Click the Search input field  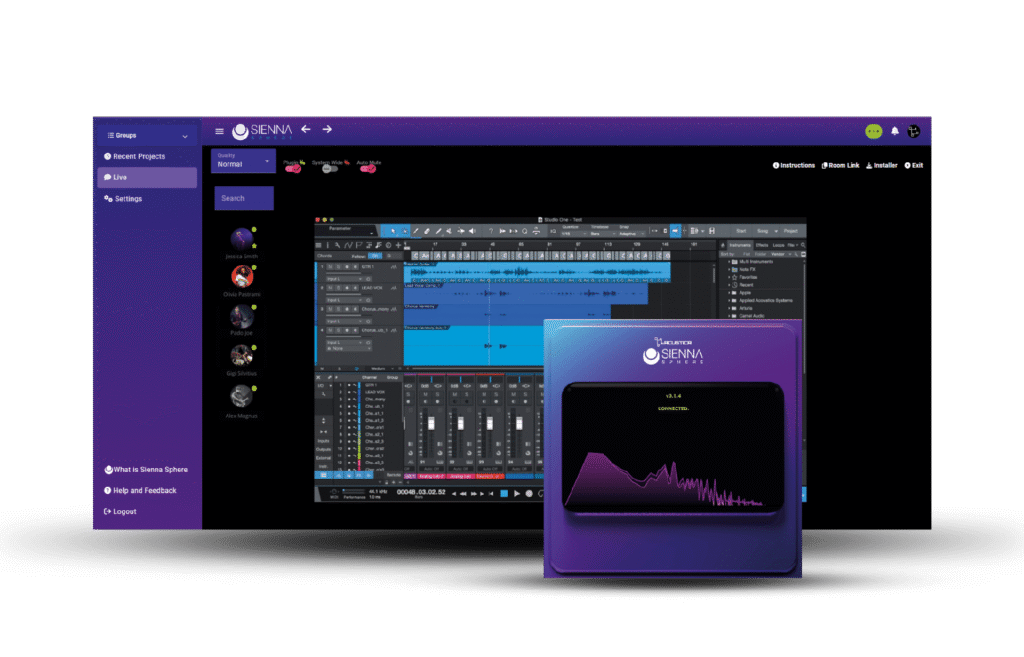(244, 199)
